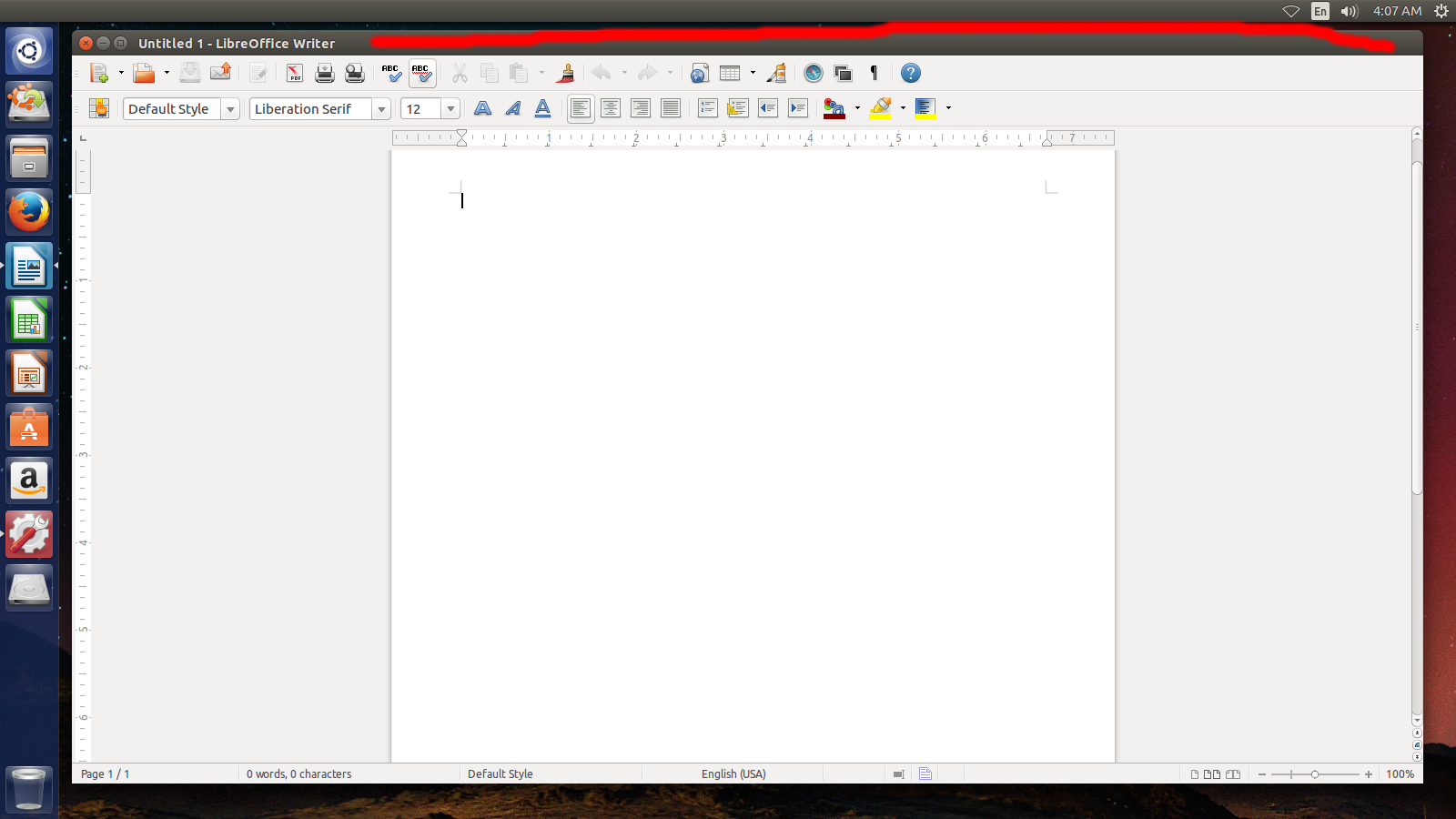Viewport: 1456px width, 819px height.
Task: Send document as e-mail attachment icon
Action: pos(220,73)
